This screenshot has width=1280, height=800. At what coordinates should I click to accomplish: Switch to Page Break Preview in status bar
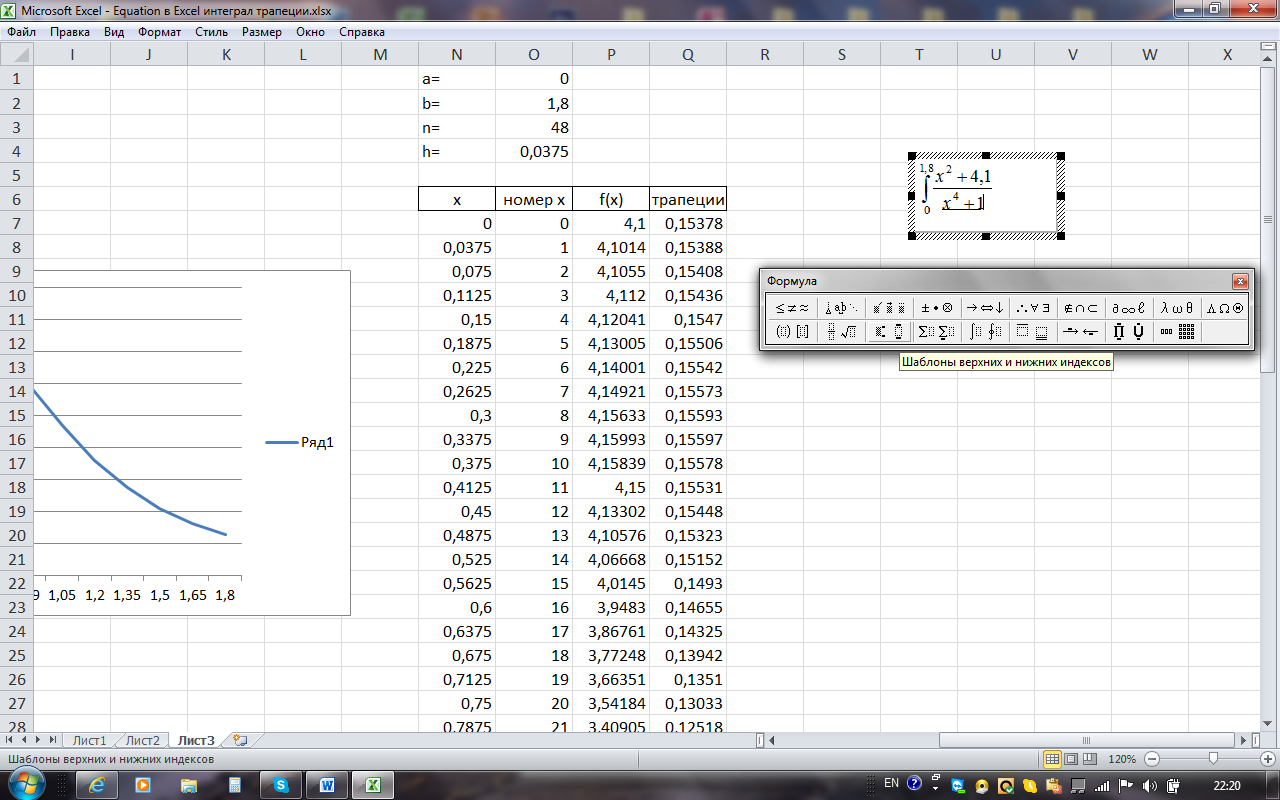pos(1090,759)
